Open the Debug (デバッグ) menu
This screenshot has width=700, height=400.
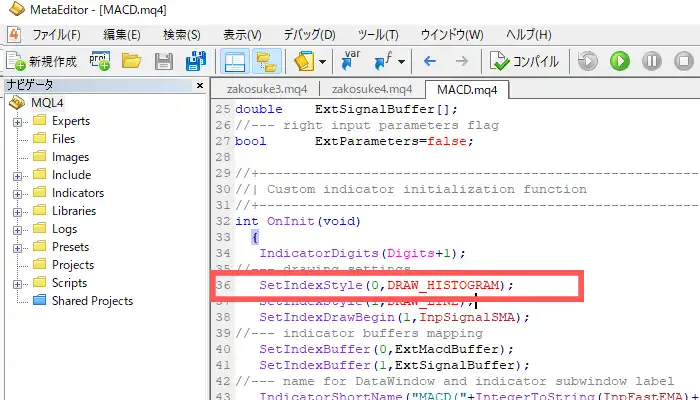pos(309,34)
